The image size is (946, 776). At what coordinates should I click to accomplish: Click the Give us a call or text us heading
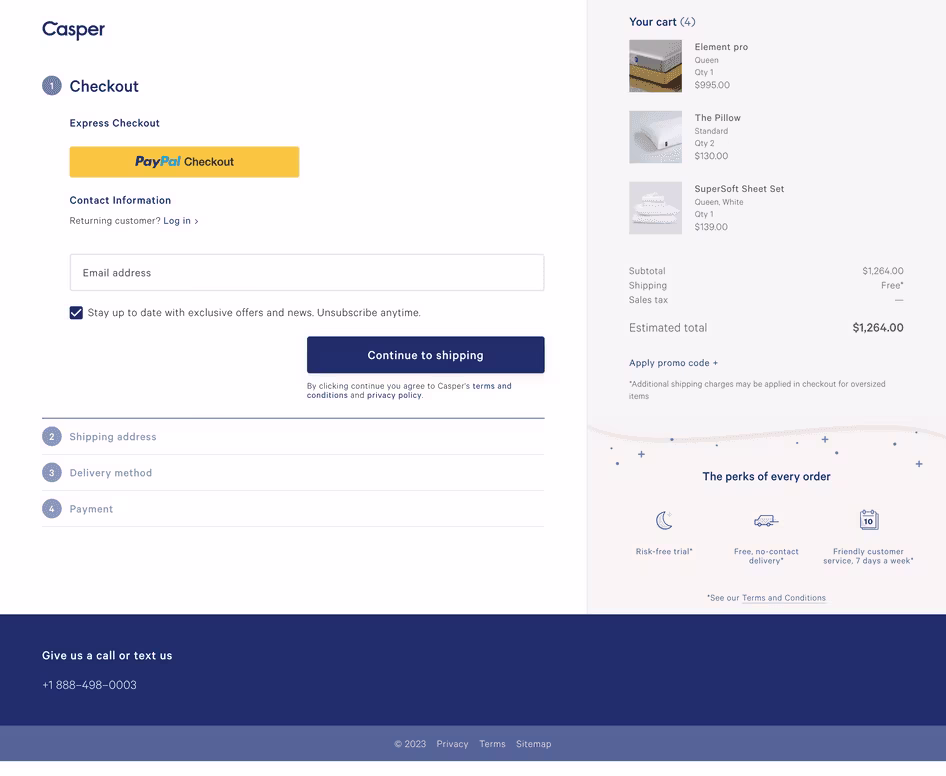tap(107, 655)
